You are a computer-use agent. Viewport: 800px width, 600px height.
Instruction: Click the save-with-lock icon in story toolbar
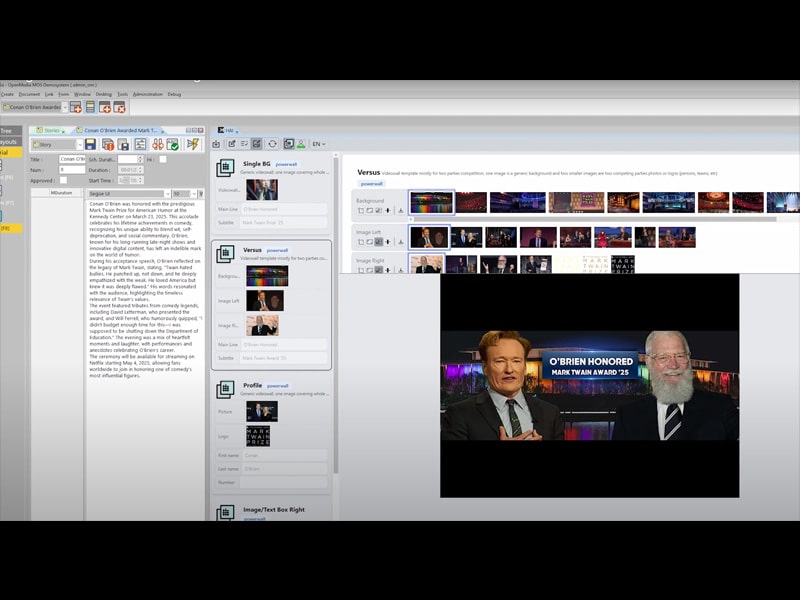[123, 144]
